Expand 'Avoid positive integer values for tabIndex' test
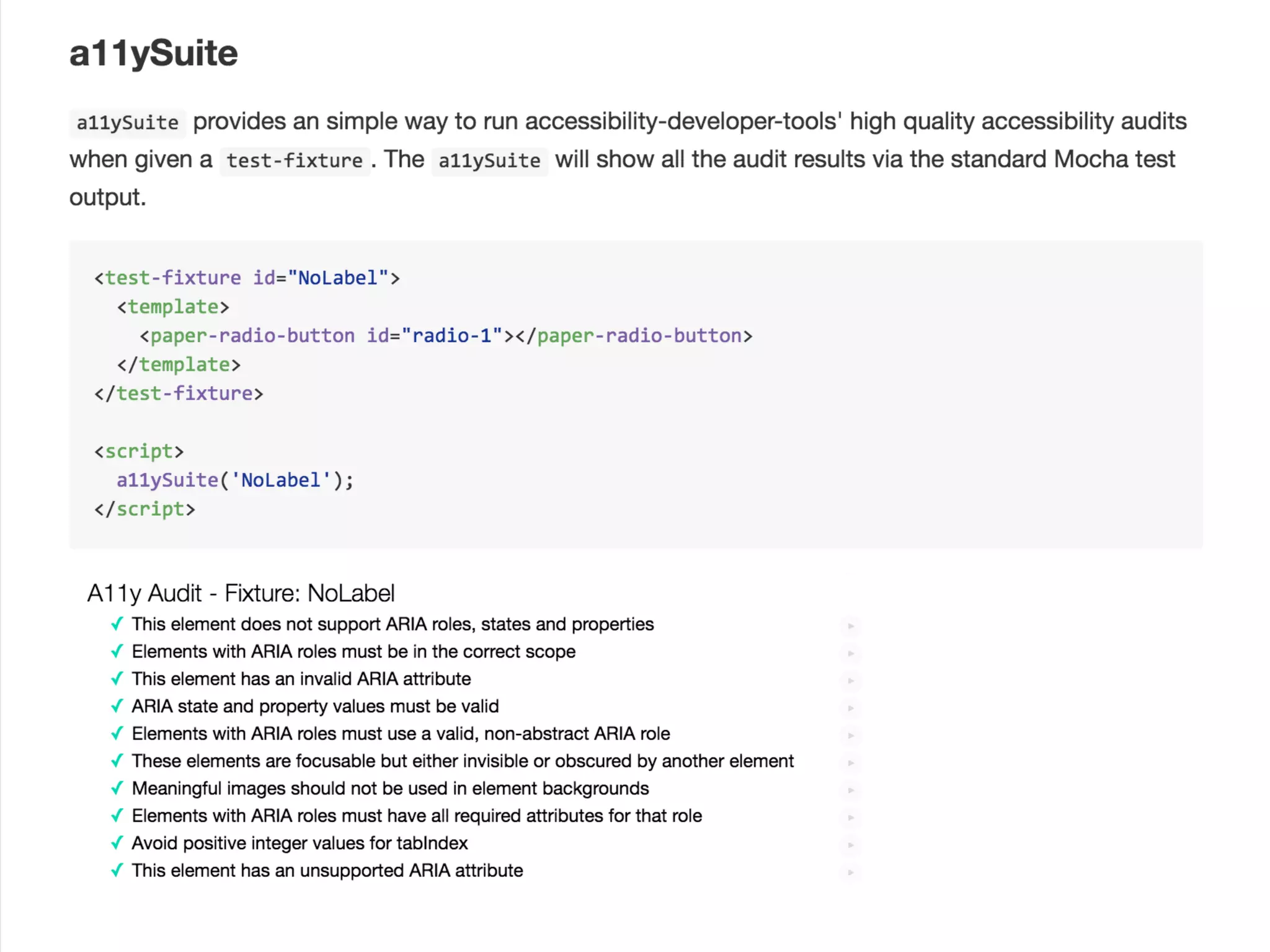Image resolution: width=1270 pixels, height=952 pixels. click(x=300, y=843)
